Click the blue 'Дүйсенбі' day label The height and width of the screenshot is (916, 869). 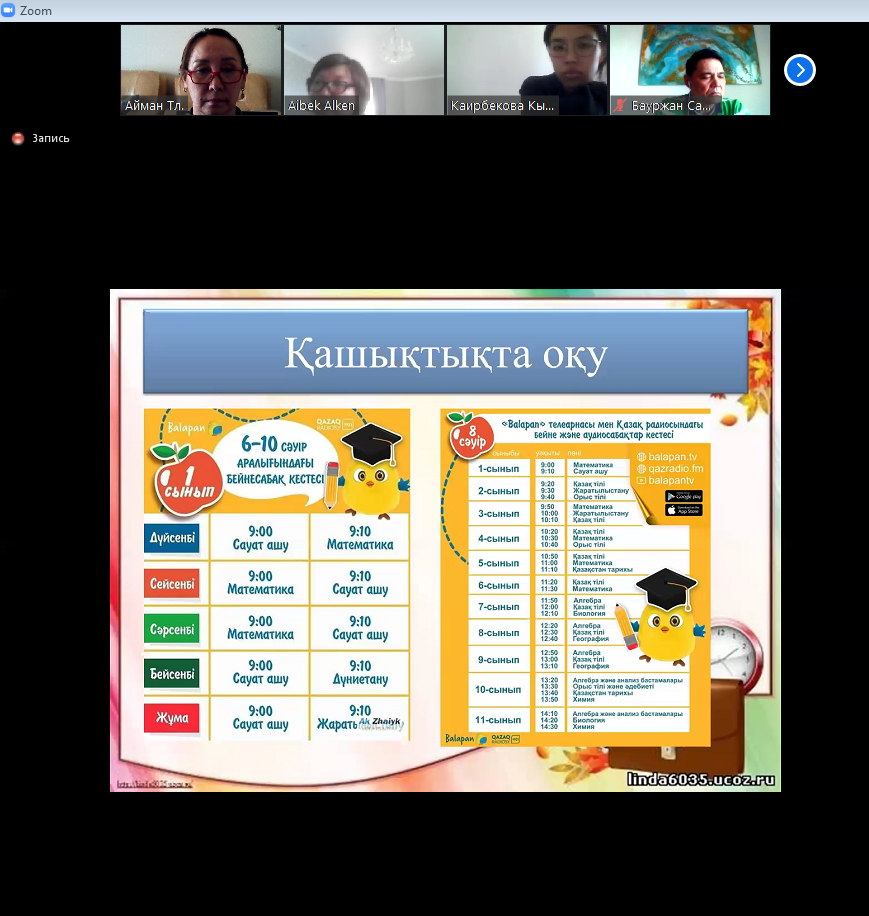[172, 539]
